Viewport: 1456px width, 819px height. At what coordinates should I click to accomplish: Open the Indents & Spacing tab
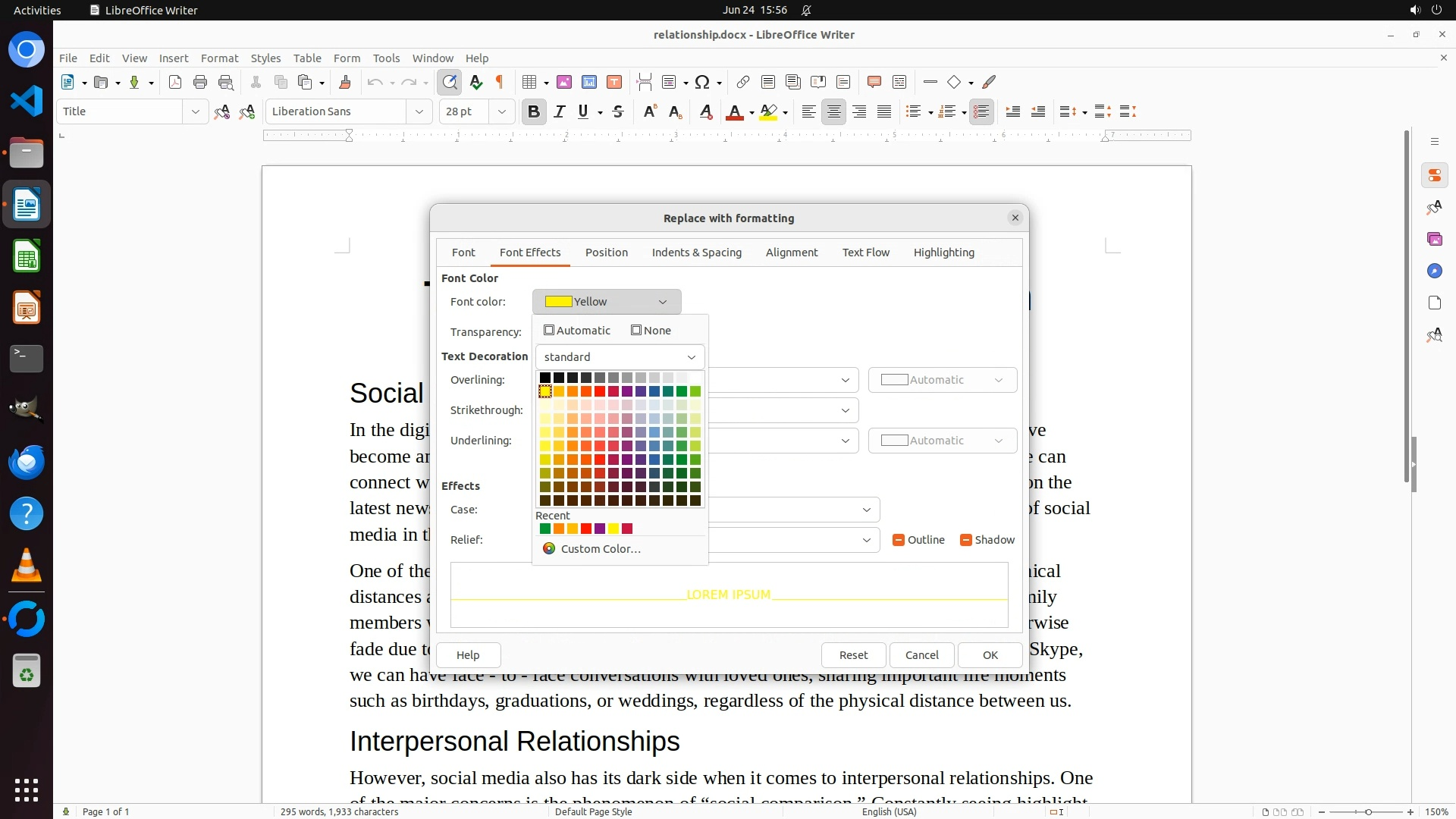(x=696, y=253)
